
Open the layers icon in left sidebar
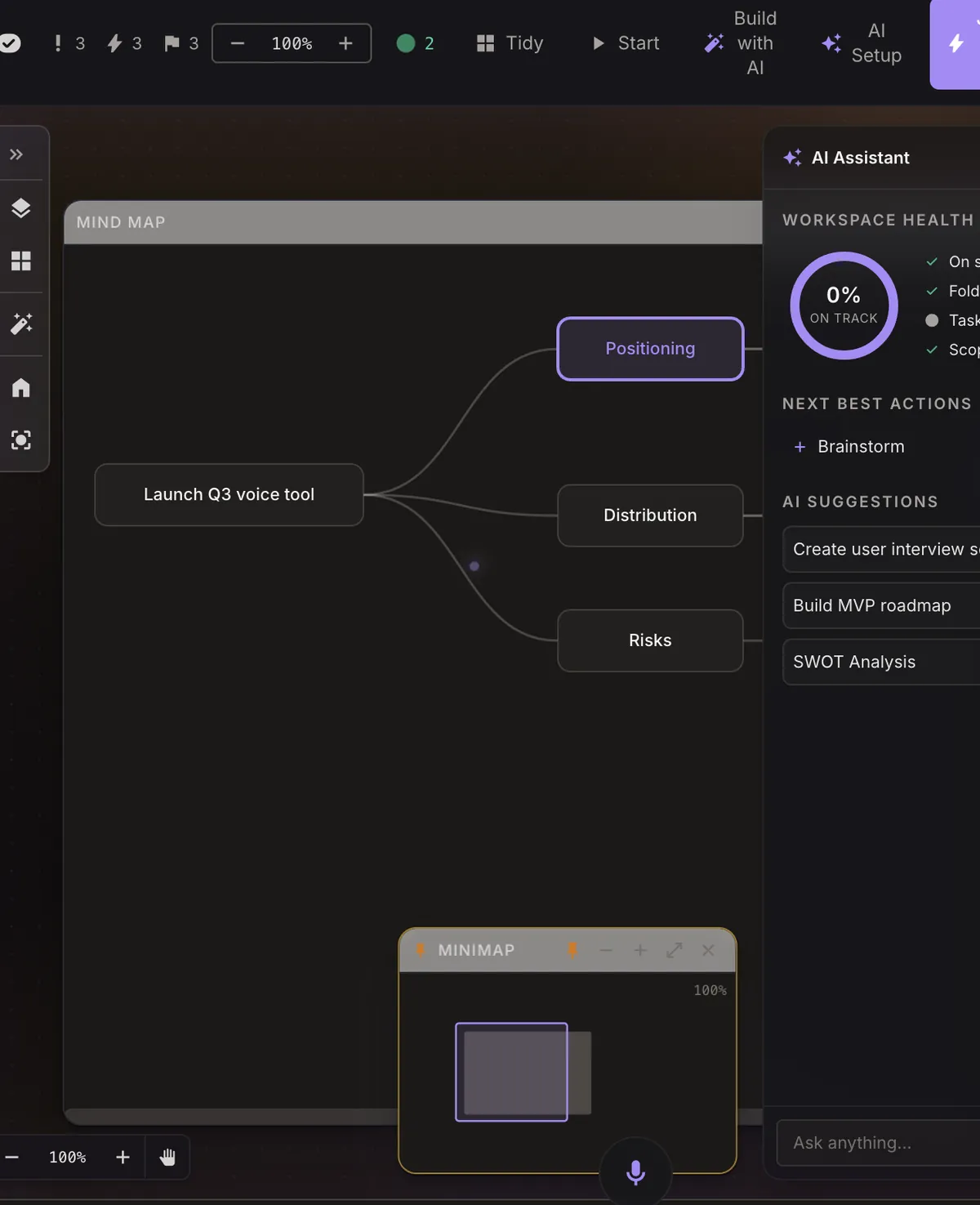pyautogui.click(x=21, y=208)
